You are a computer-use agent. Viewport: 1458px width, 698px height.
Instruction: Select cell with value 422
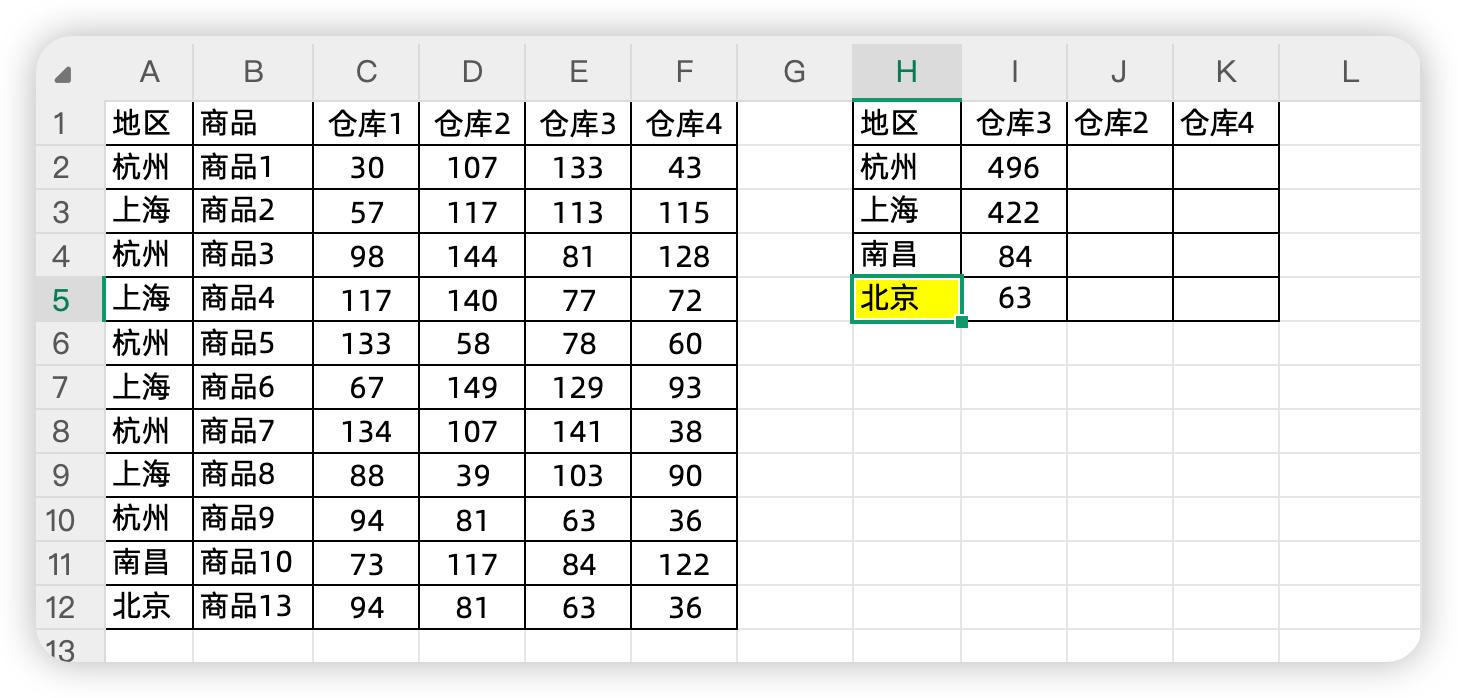pos(1014,212)
